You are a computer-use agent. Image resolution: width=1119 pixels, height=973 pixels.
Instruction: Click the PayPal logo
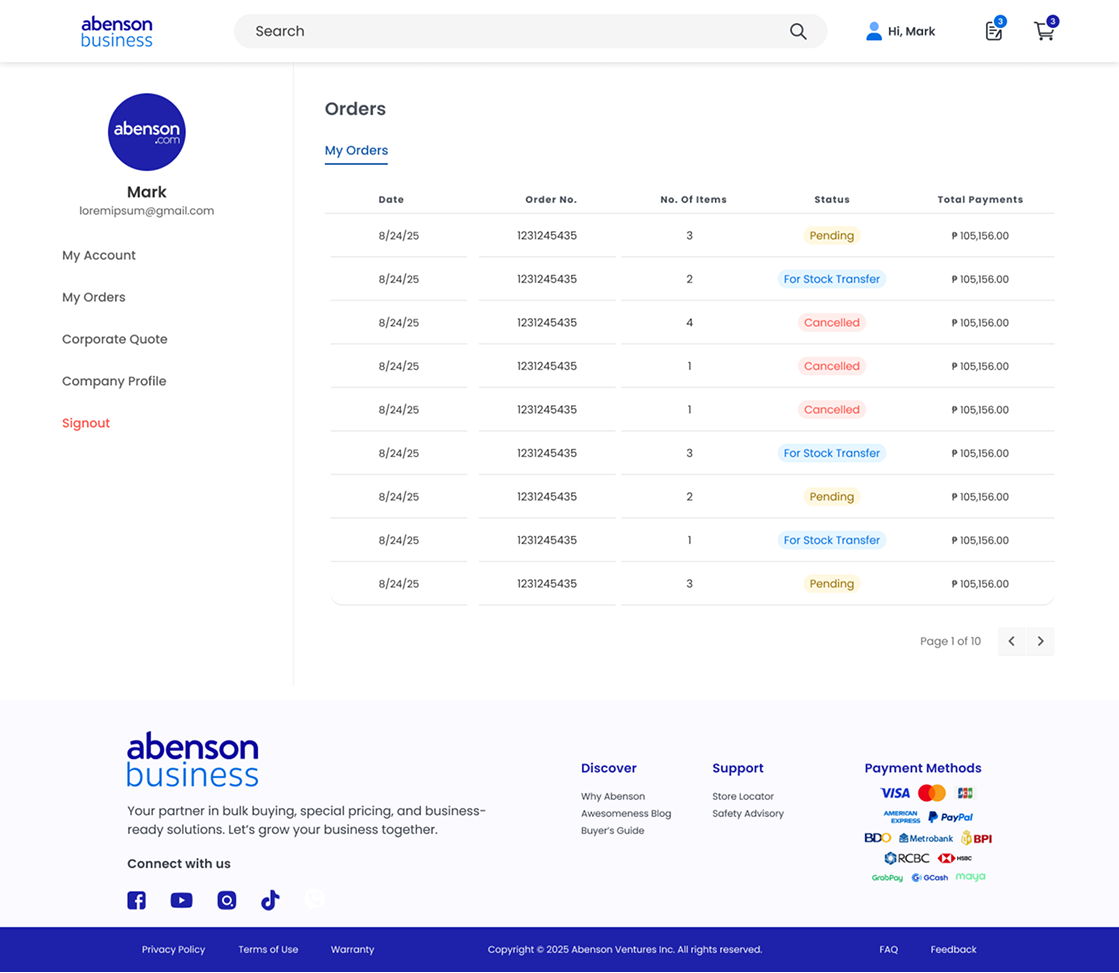(x=950, y=817)
